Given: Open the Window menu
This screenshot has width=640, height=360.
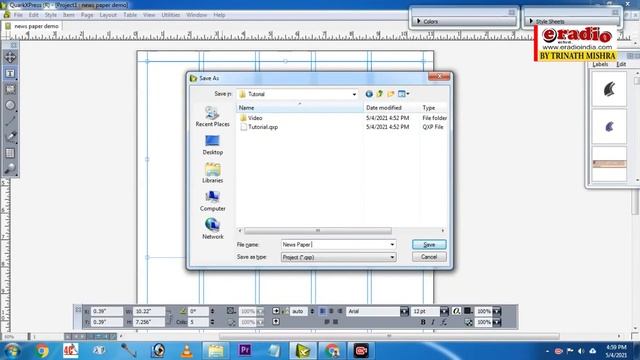Looking at the screenshot, I should point(196,15).
